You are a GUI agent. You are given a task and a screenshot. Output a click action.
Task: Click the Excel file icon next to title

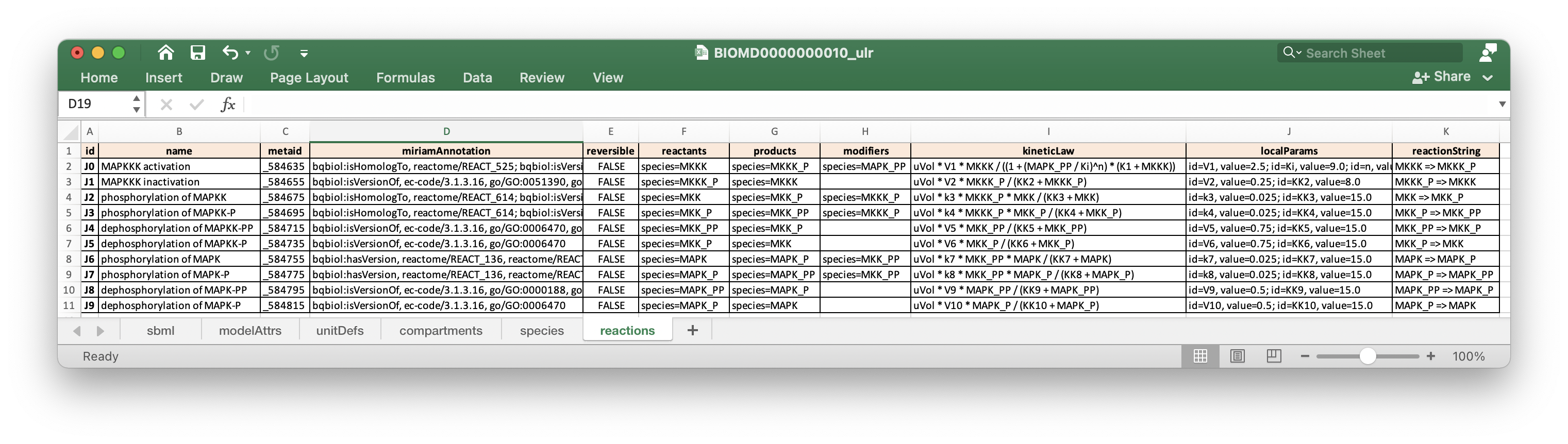pyautogui.click(x=701, y=53)
